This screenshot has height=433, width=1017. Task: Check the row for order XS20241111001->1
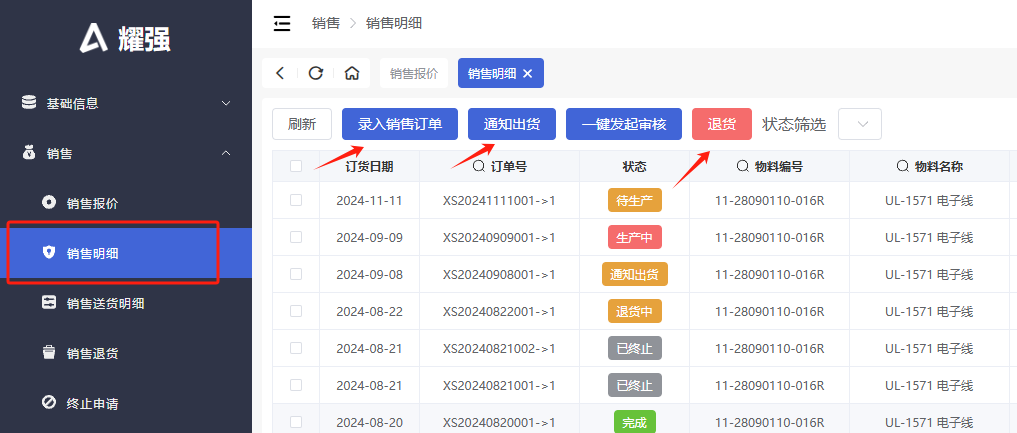pyautogui.click(x=296, y=200)
